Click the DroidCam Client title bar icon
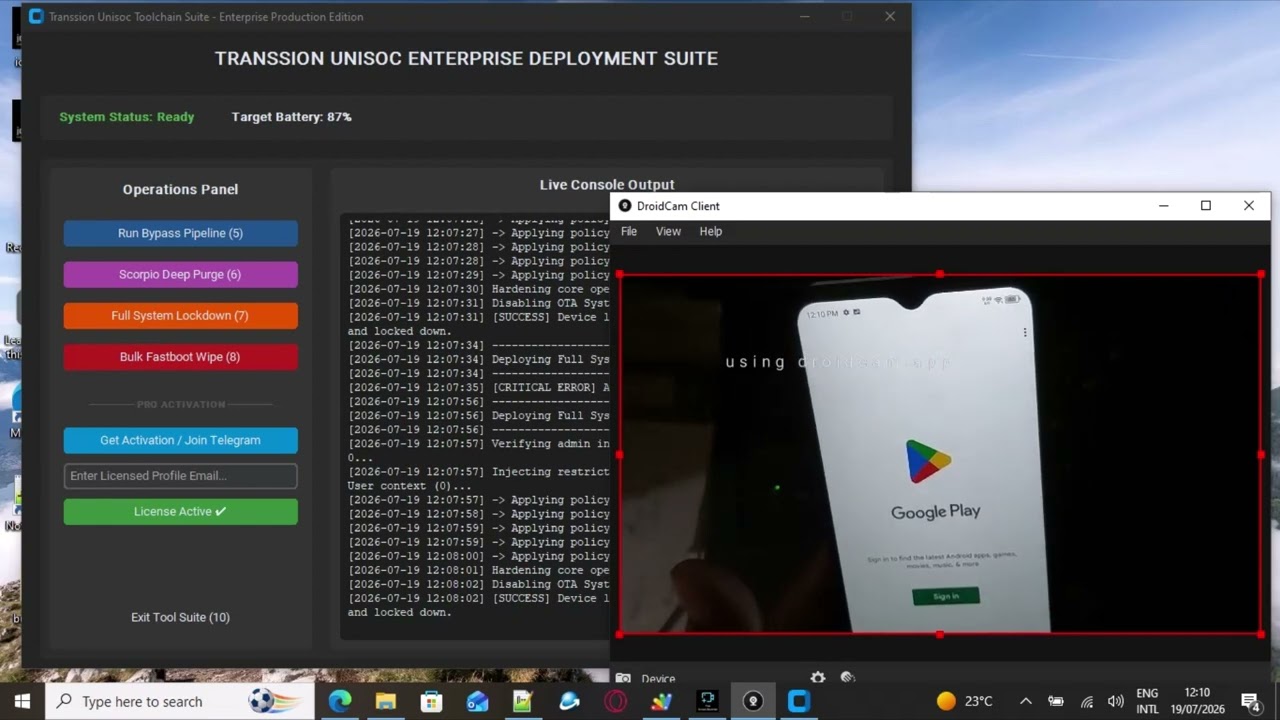The width and height of the screenshot is (1280, 720). tap(625, 206)
